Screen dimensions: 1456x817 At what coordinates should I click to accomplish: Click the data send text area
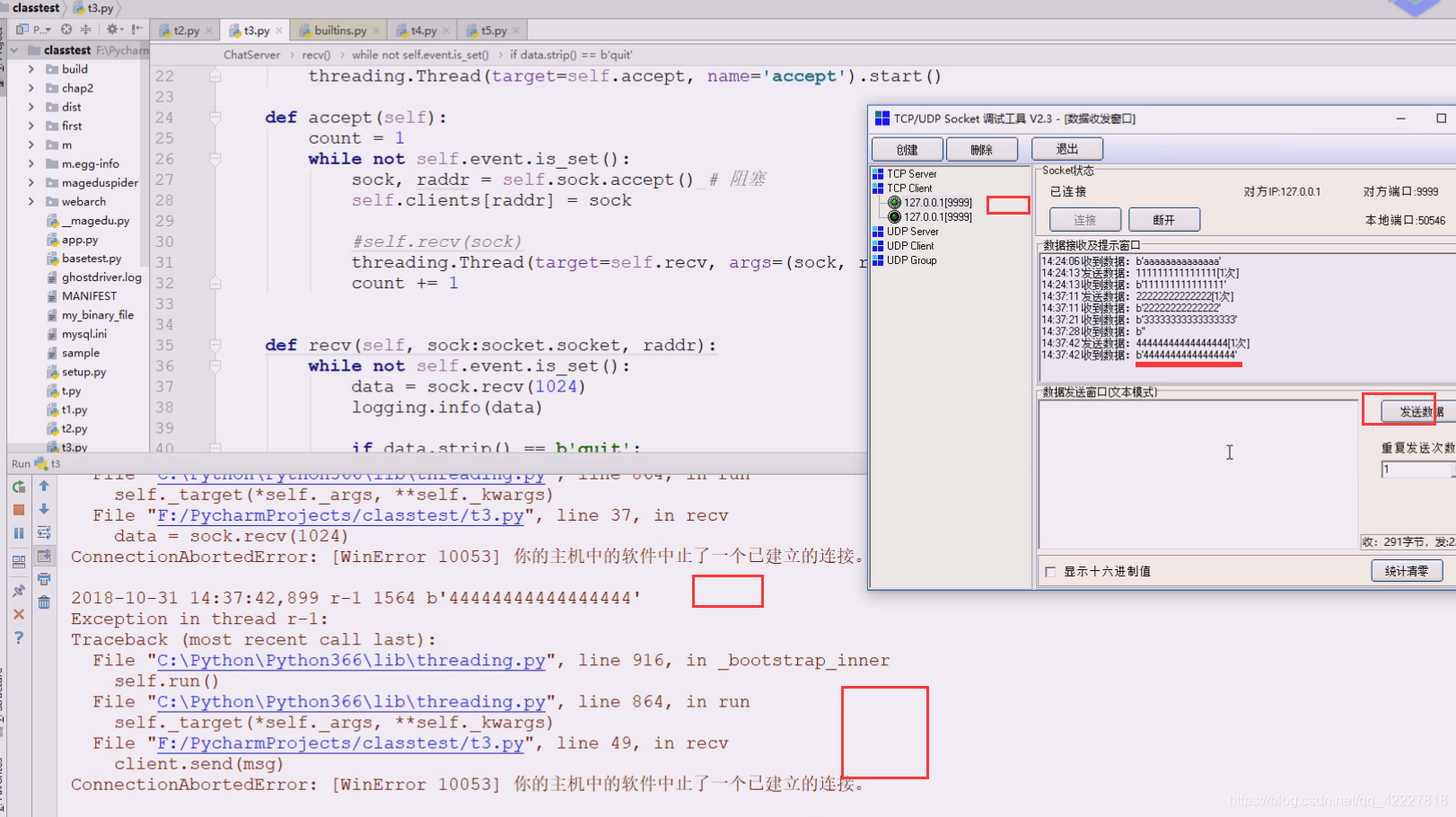pyautogui.click(x=1198, y=474)
